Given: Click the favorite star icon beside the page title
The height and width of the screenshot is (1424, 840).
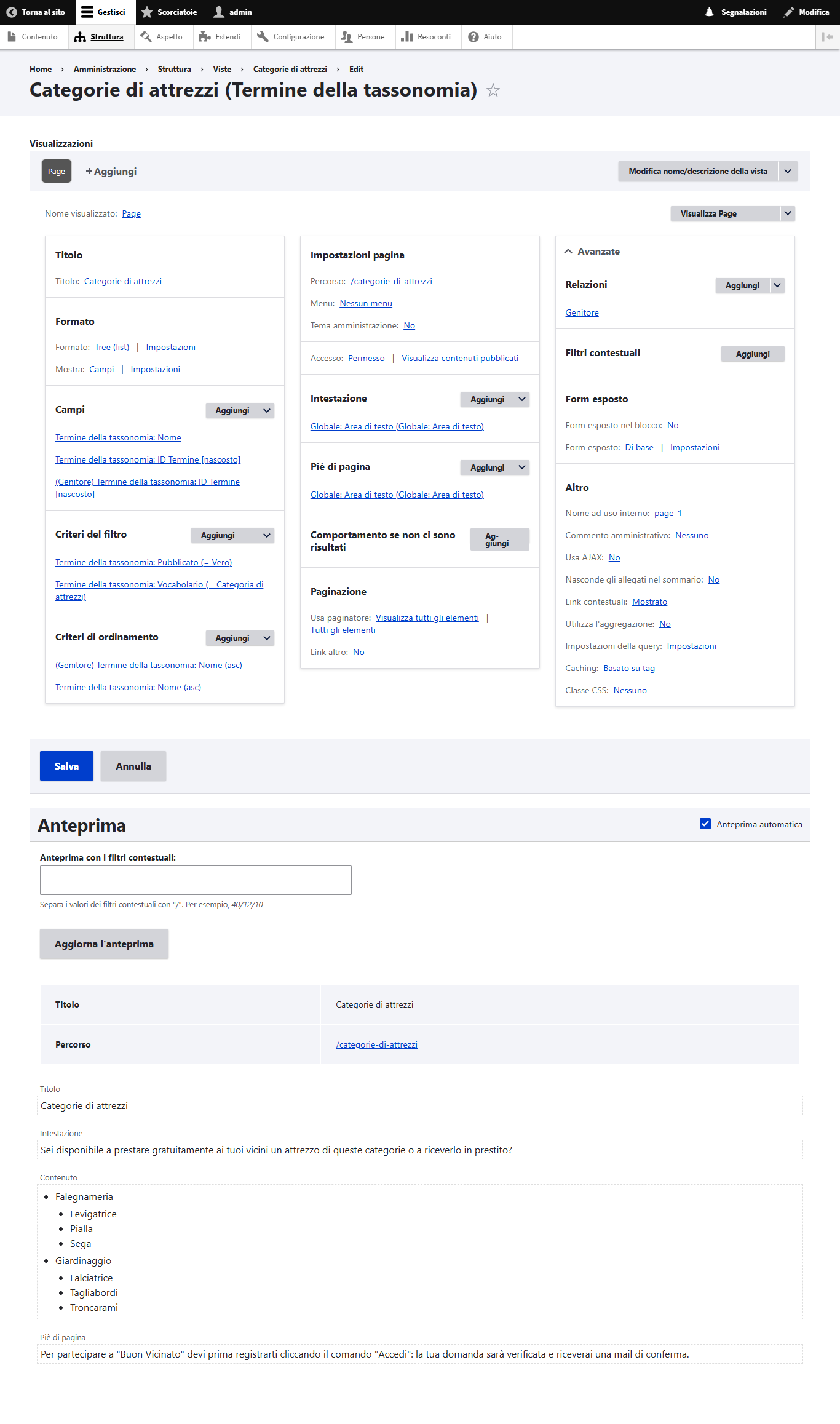Looking at the screenshot, I should point(493,90).
